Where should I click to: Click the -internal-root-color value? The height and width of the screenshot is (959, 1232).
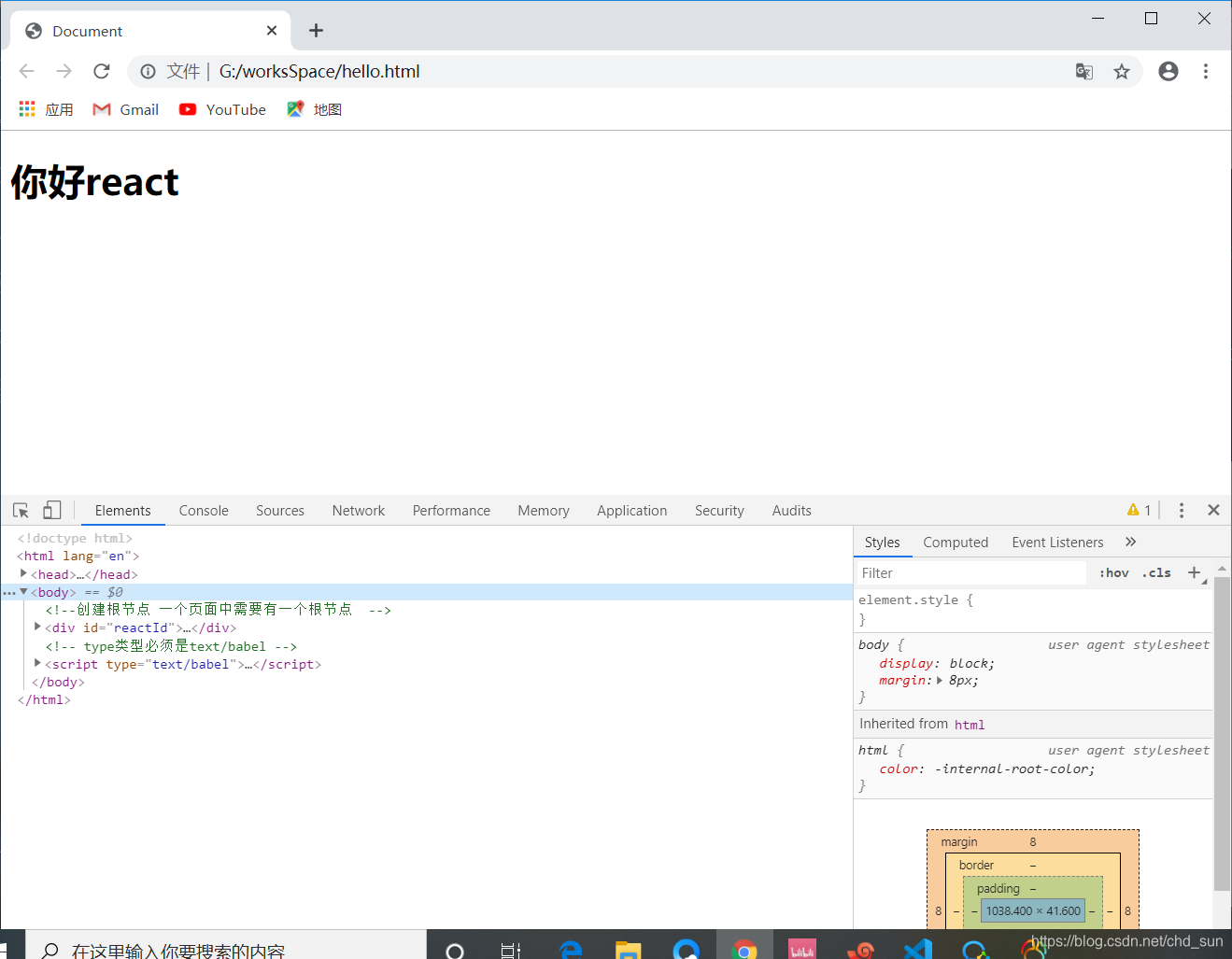[x=1013, y=769]
